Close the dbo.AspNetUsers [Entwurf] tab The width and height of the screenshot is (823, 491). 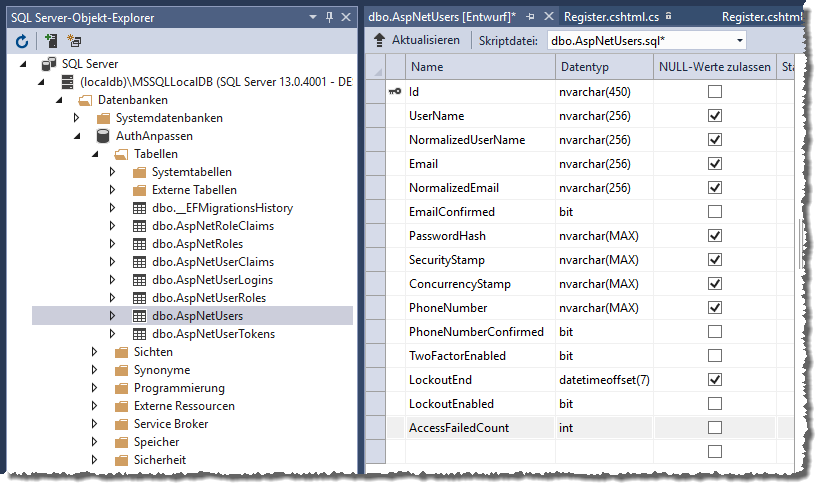click(x=548, y=17)
